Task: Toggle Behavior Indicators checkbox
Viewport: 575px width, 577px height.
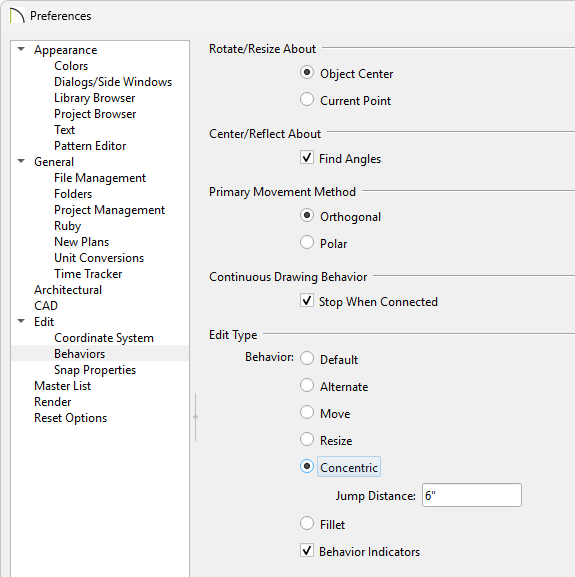Action: click(x=307, y=551)
